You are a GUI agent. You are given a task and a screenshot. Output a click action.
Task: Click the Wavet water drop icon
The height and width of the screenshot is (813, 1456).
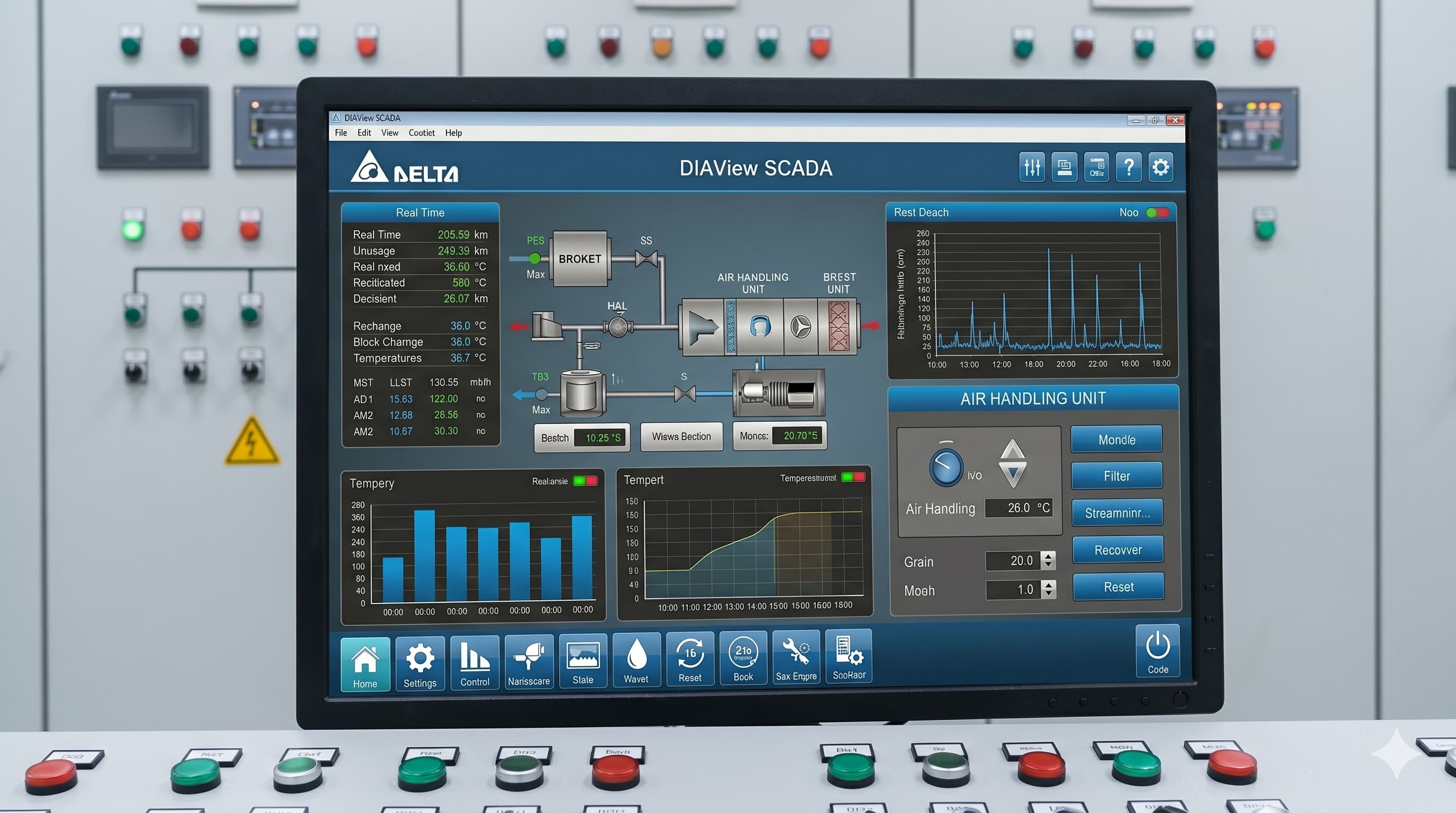636,659
